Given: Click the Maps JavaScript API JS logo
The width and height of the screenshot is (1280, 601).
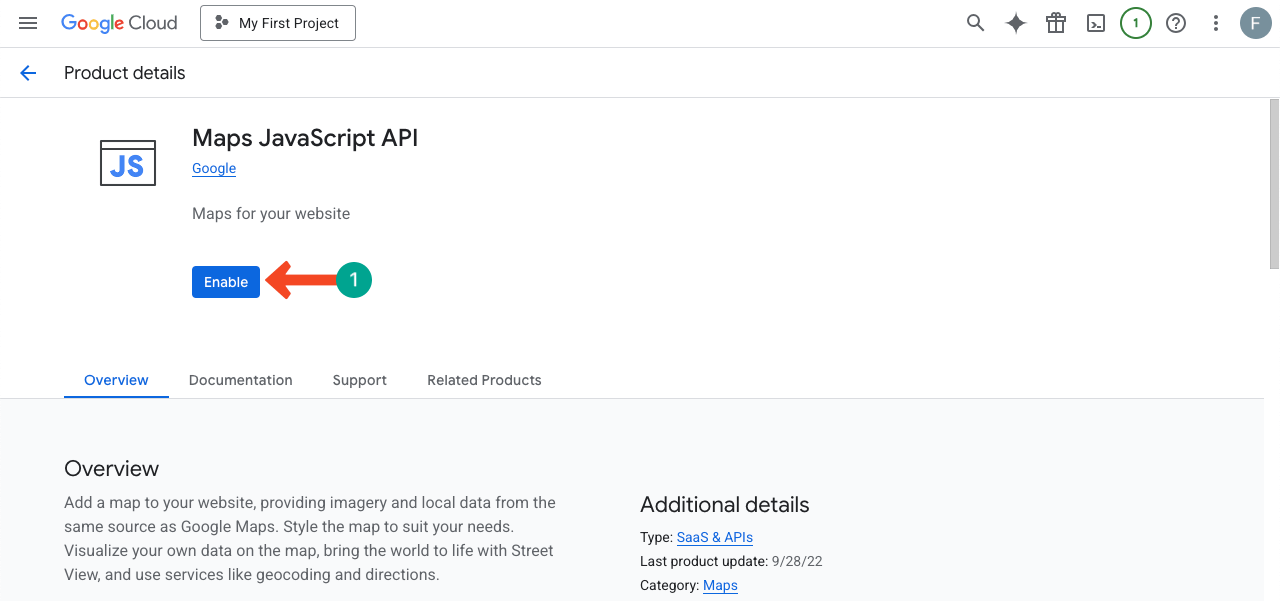Looking at the screenshot, I should tap(128, 163).
